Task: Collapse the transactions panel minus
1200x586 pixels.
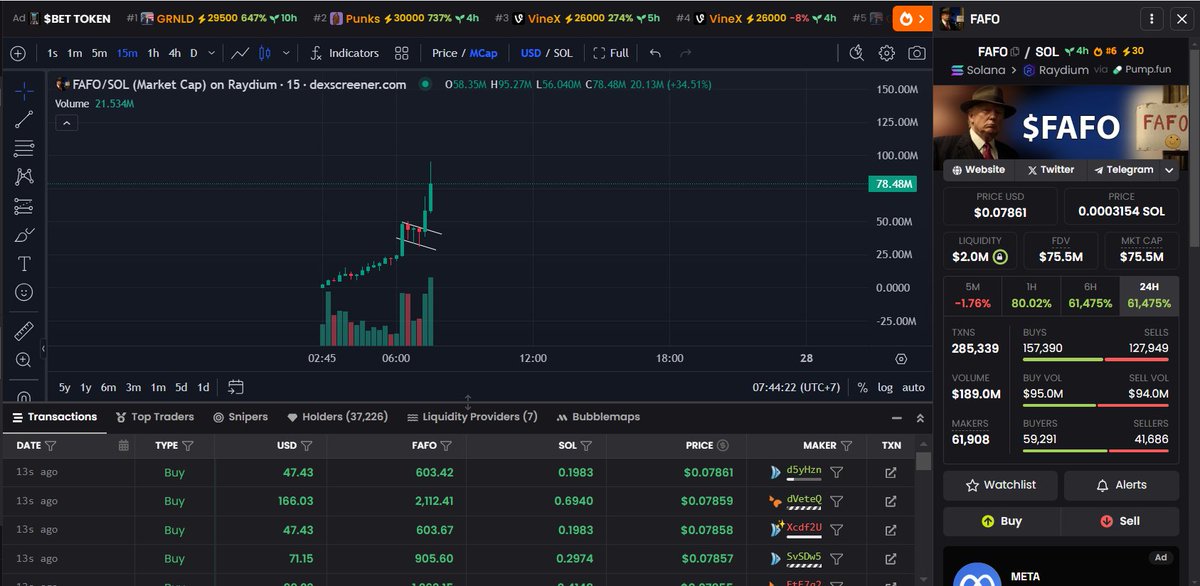Action: (x=895, y=417)
